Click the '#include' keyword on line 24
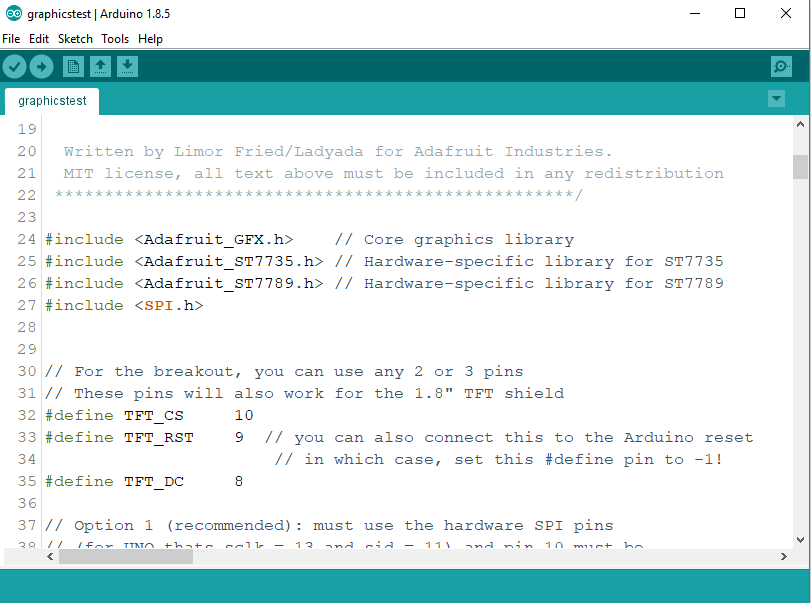 pyautogui.click(x=84, y=239)
